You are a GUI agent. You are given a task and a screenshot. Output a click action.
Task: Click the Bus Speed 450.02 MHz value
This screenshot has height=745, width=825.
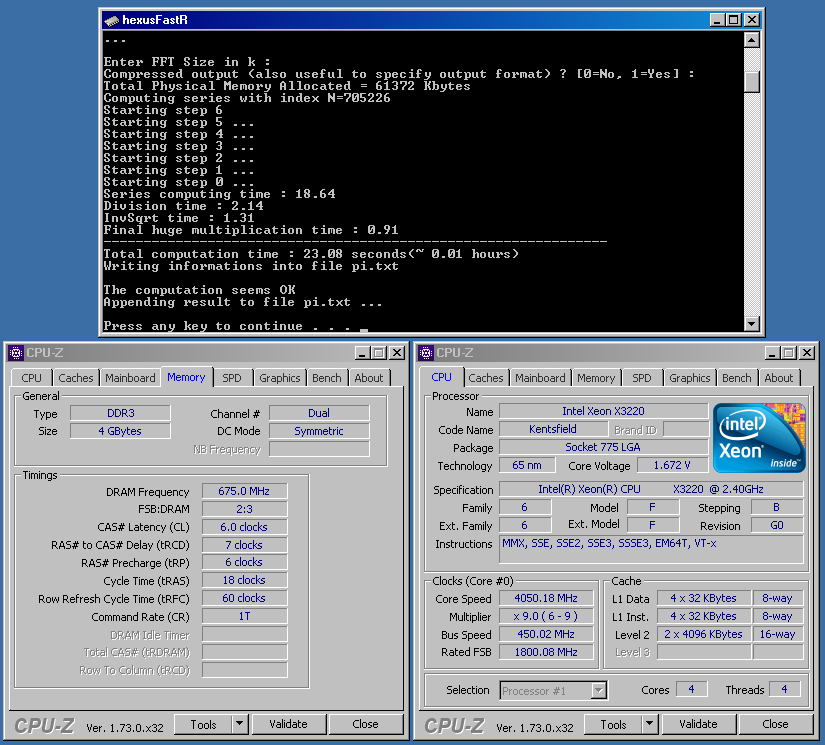pyautogui.click(x=546, y=634)
